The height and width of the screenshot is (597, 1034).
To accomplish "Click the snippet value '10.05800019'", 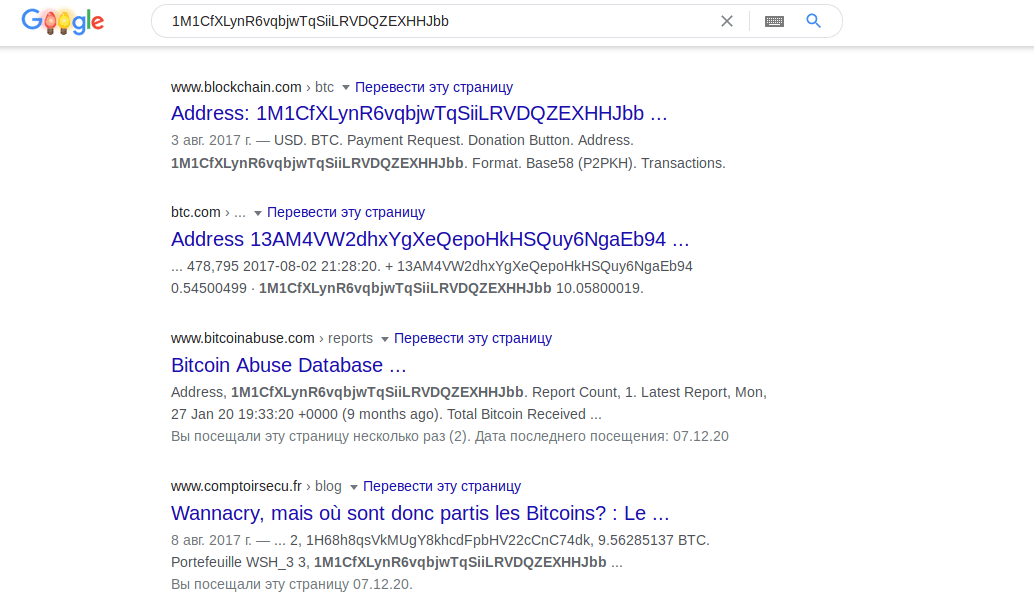I will point(599,288).
